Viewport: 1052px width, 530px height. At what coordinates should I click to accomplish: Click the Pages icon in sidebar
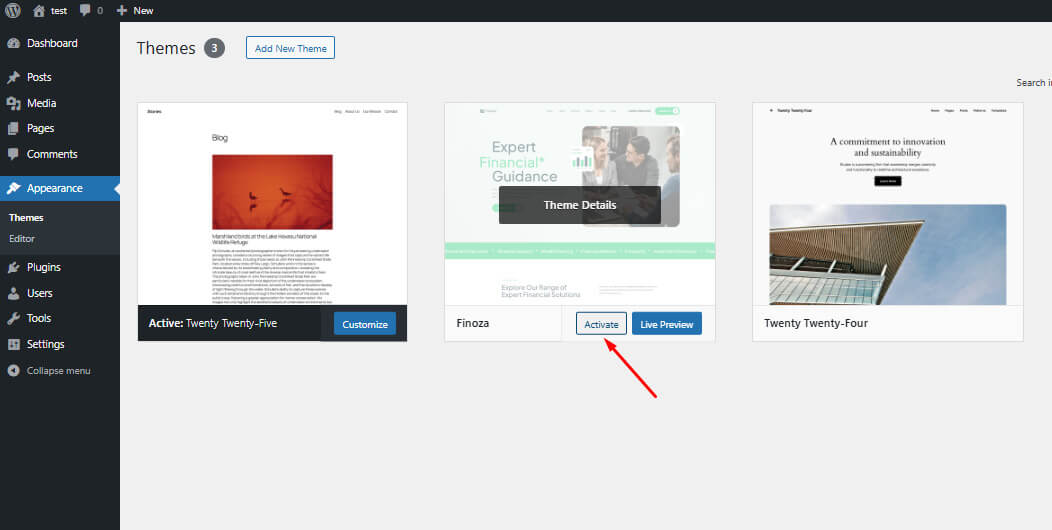(13, 128)
